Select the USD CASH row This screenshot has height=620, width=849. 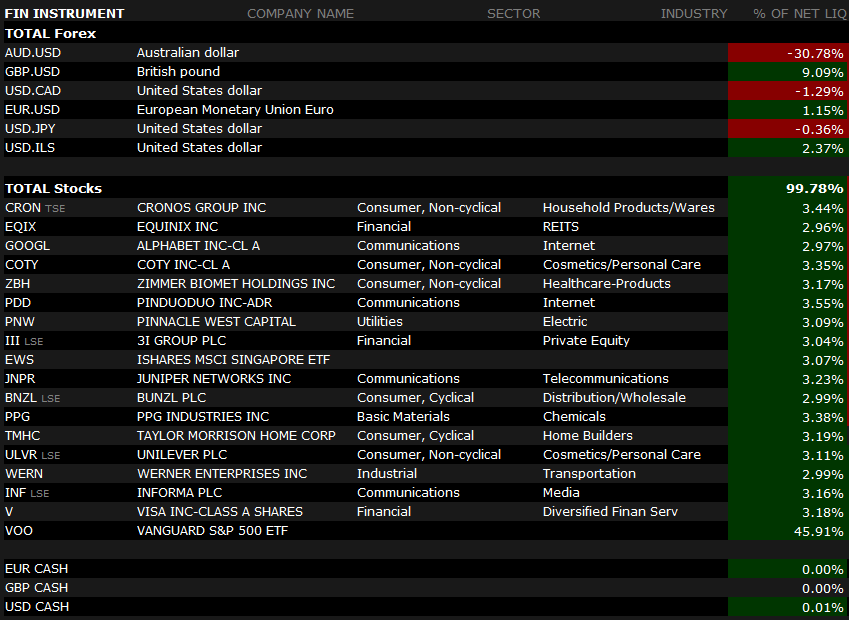424,606
